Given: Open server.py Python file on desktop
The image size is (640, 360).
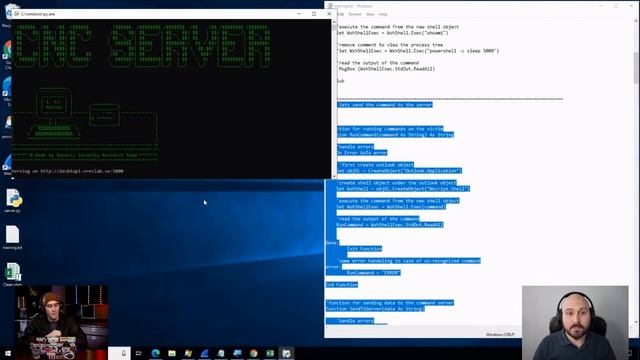Looking at the screenshot, I should tap(13, 199).
